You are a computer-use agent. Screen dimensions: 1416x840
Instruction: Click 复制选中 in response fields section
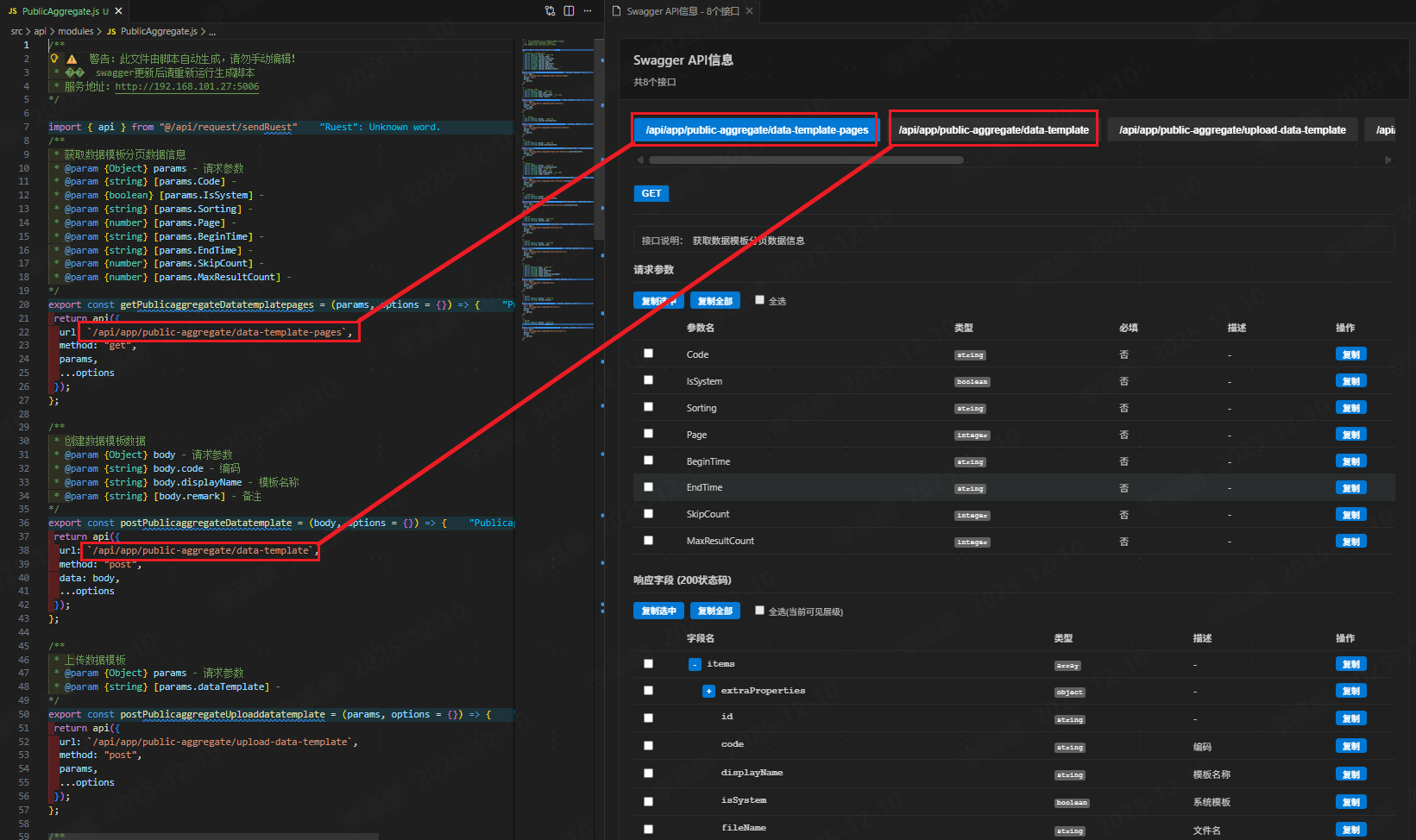coord(658,611)
